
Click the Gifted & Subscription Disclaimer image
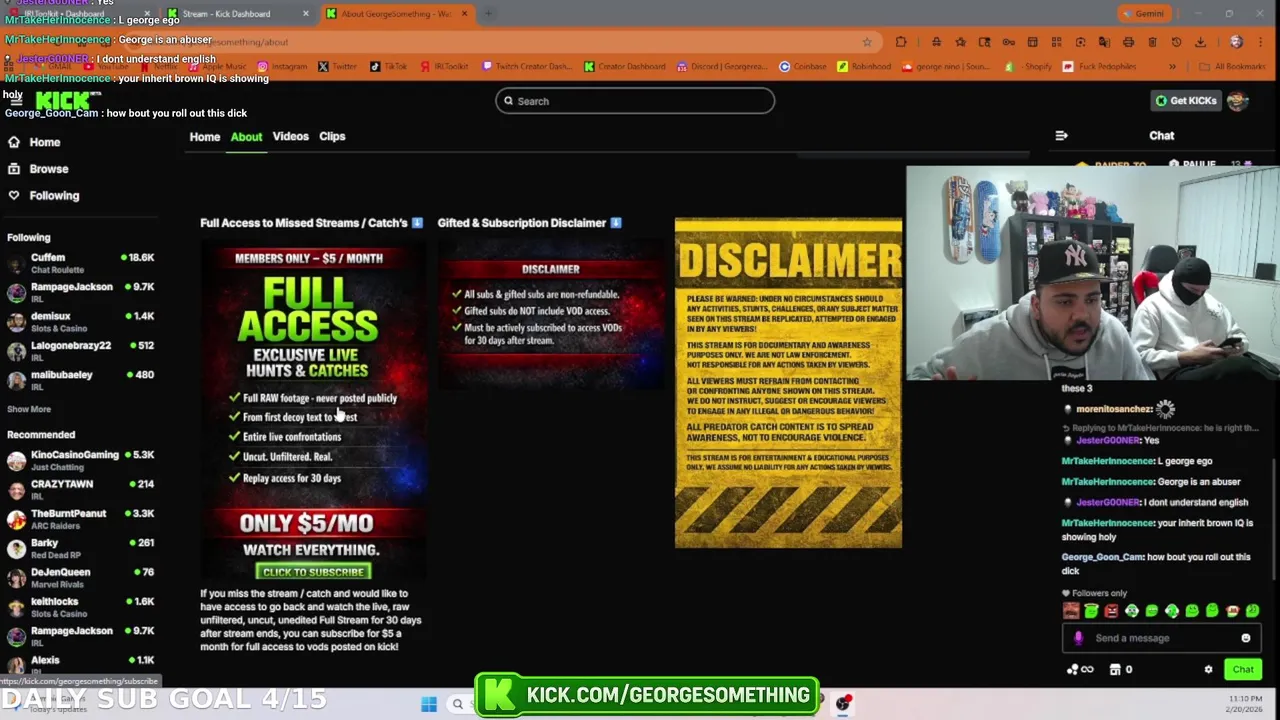(x=550, y=315)
